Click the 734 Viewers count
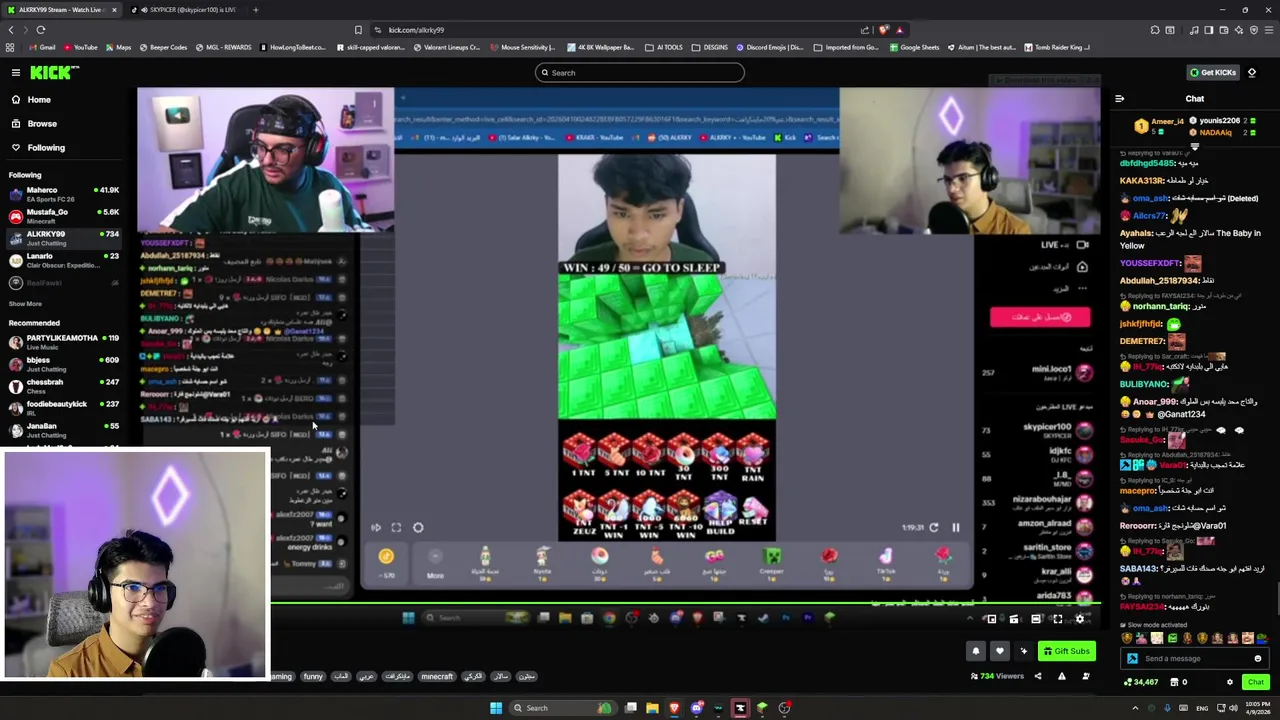Viewport: 1280px width, 720px height. pos(997,676)
